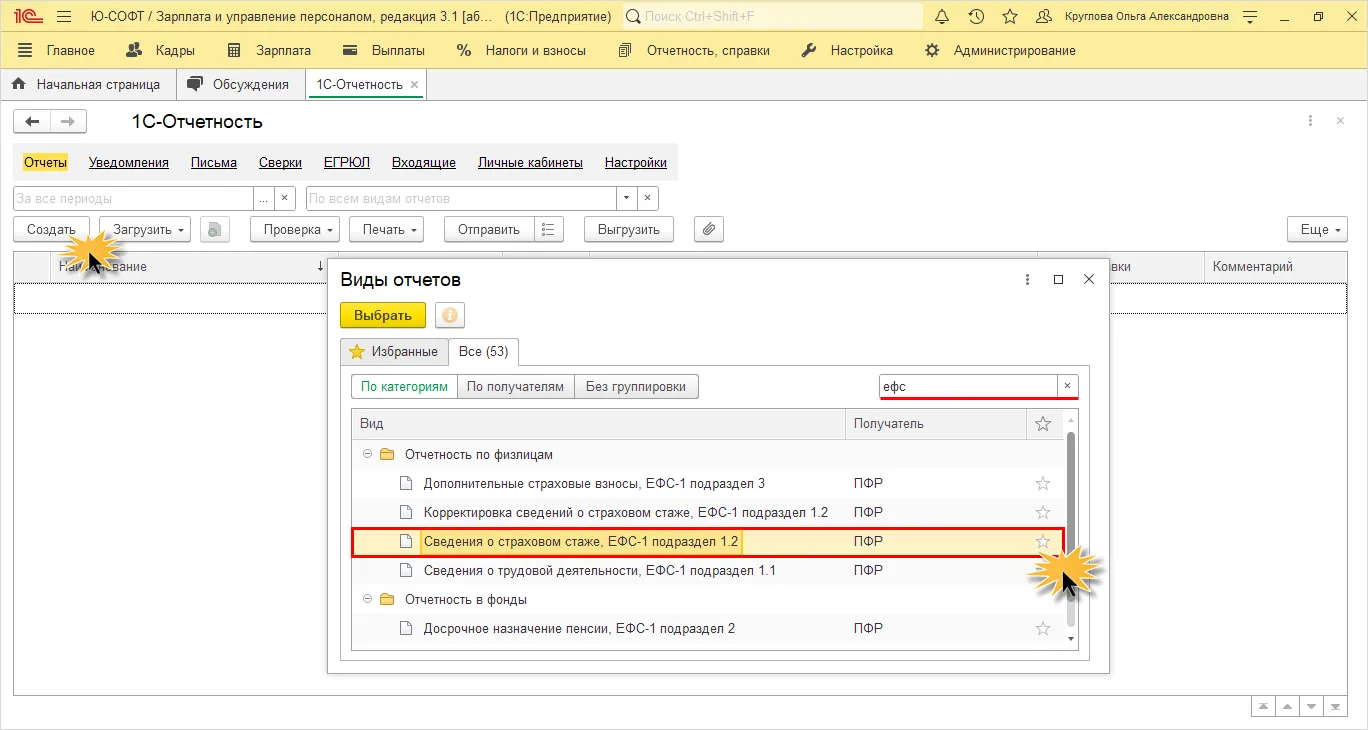Image resolution: width=1368 pixels, height=730 pixels.
Task: Clear the period filter
Action: coord(285,198)
